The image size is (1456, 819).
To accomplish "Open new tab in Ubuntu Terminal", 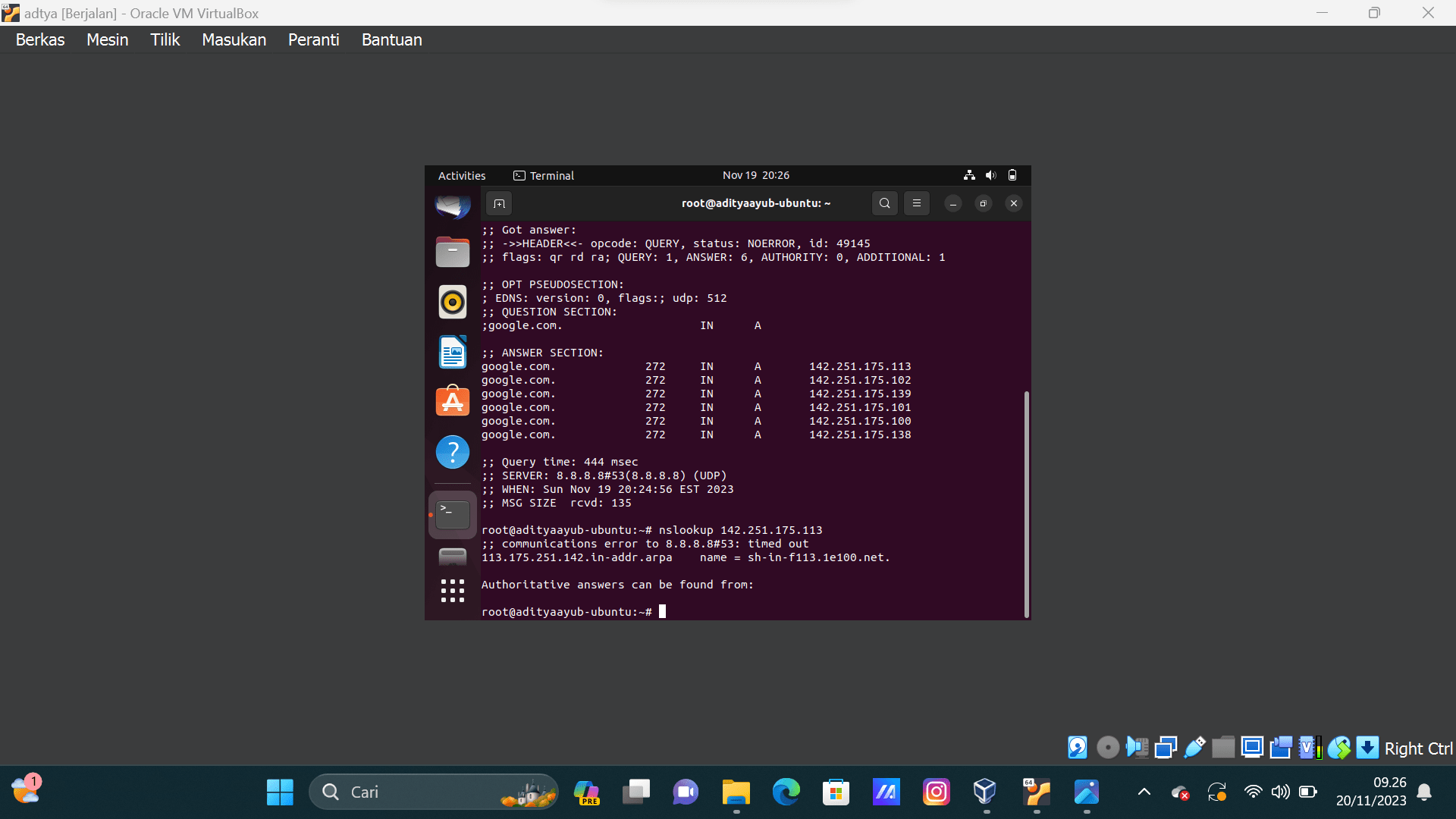I will 499,203.
